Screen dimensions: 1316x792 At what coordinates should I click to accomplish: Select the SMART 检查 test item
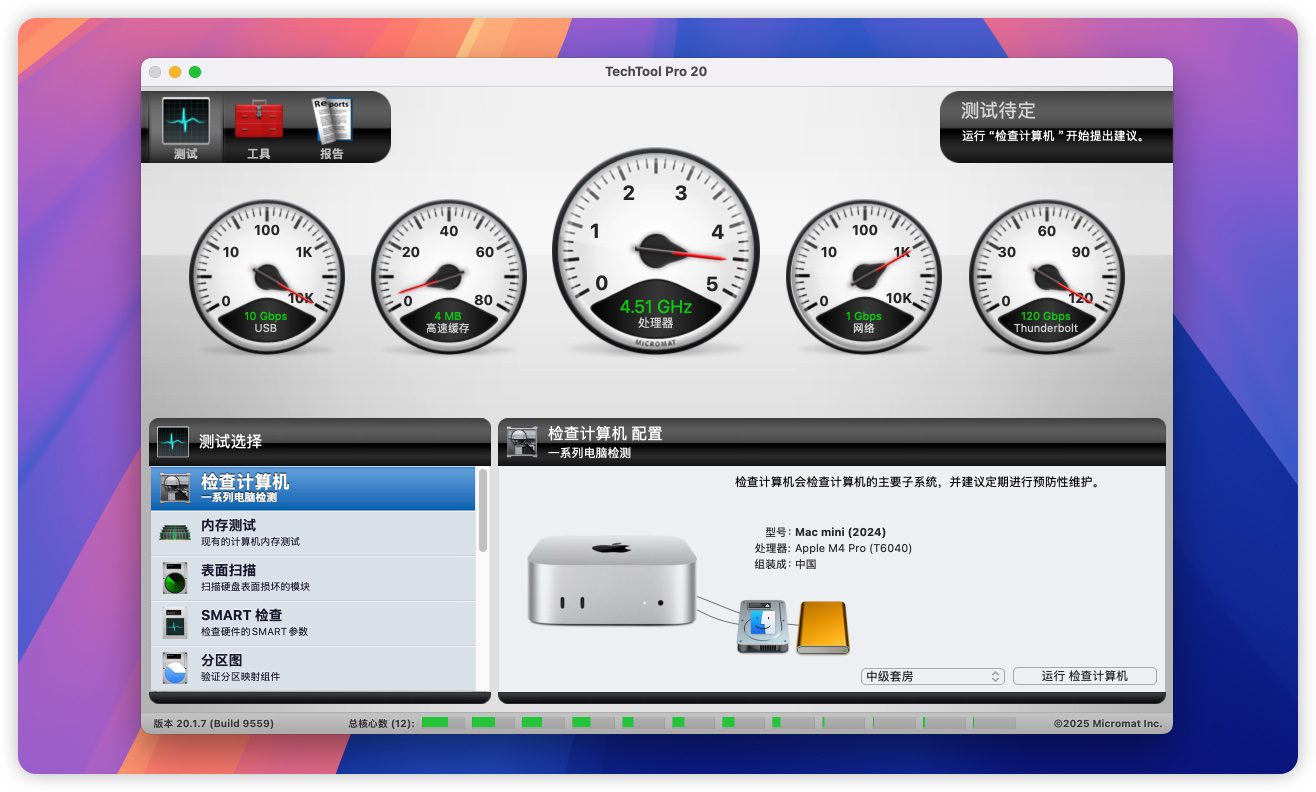[x=313, y=623]
